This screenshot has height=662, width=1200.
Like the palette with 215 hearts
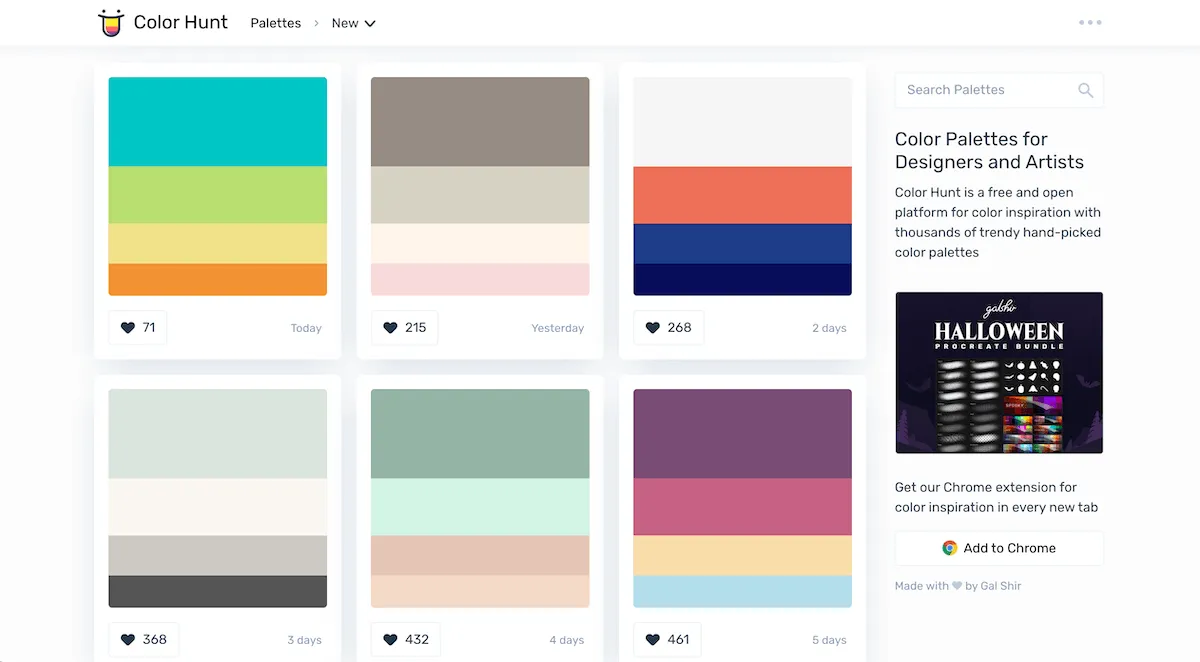click(x=405, y=327)
